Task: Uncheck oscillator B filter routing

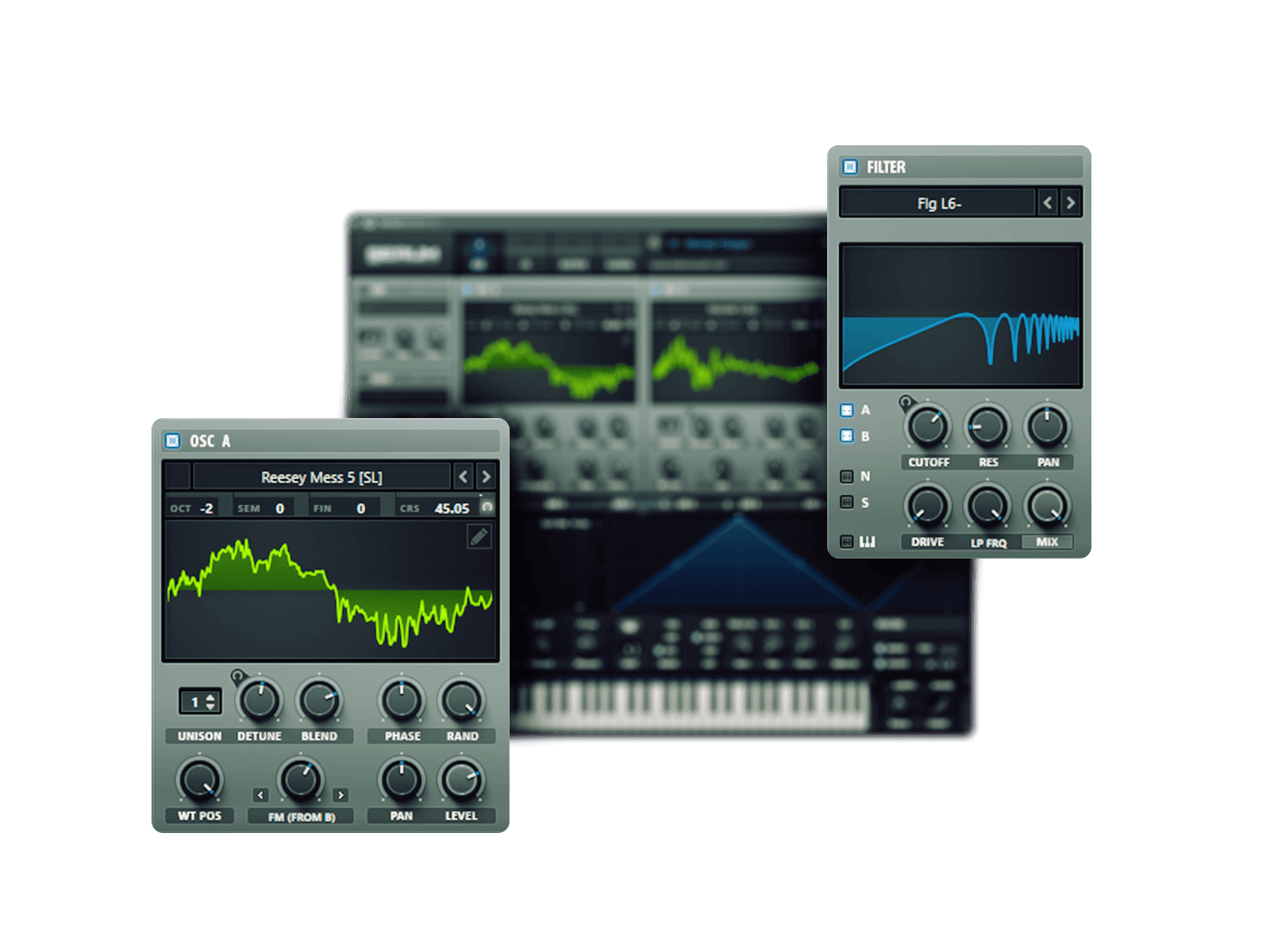Action: click(847, 436)
